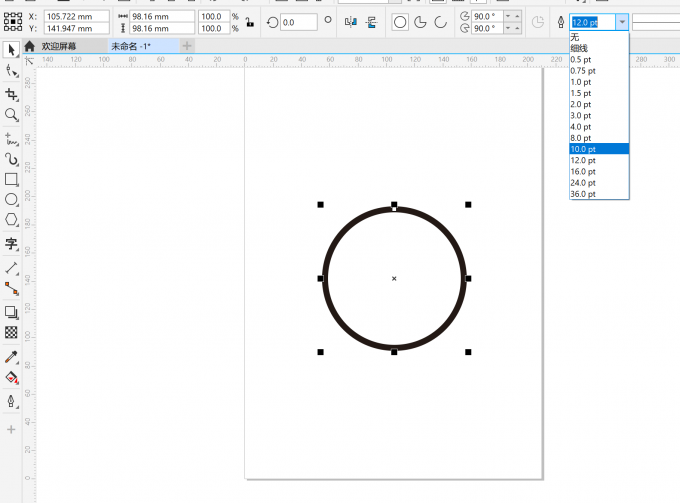Choose 3.0 pt outline width
The image size is (680, 503).
[599, 116]
